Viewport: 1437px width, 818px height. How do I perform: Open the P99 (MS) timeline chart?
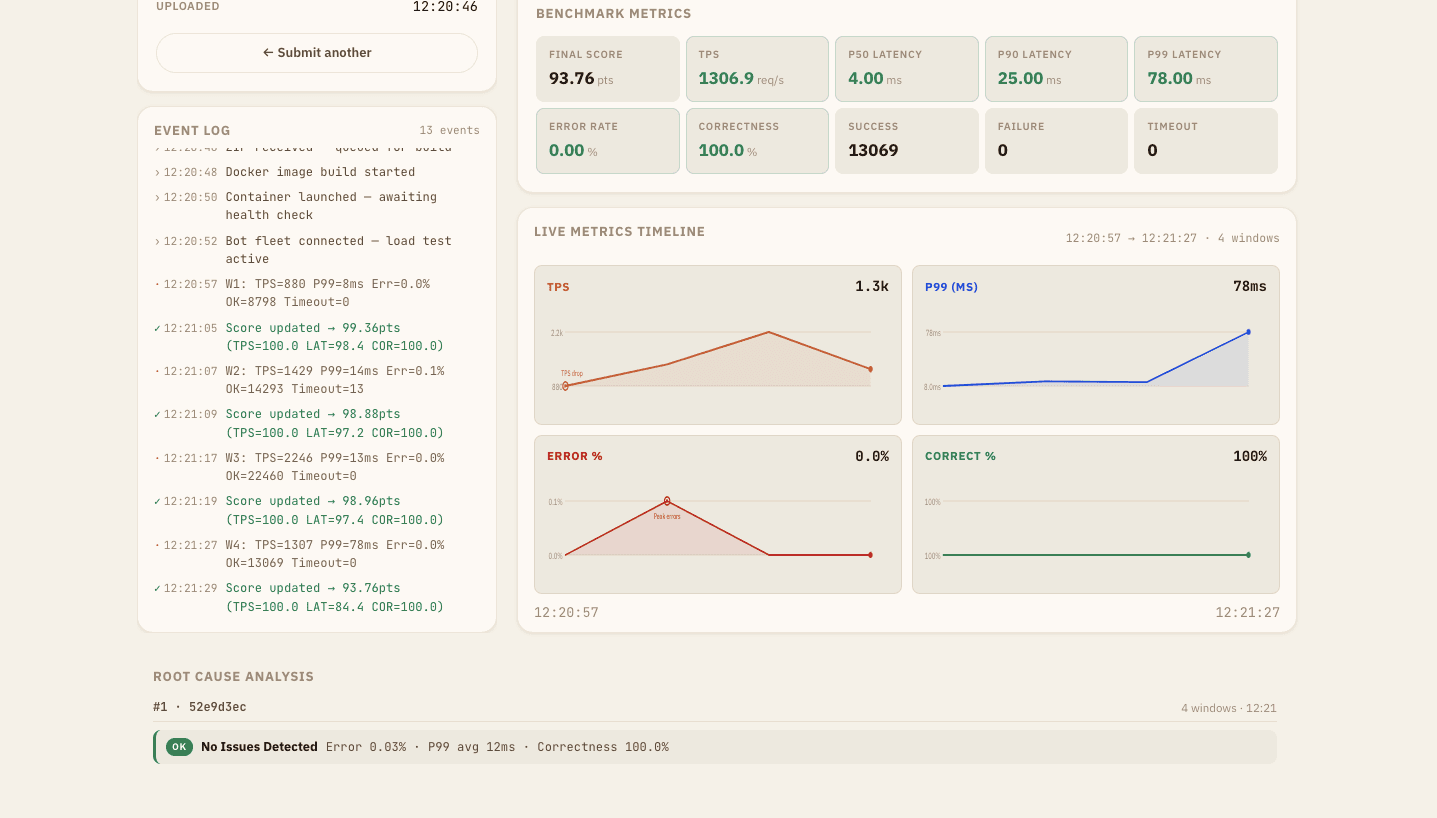coord(1096,345)
